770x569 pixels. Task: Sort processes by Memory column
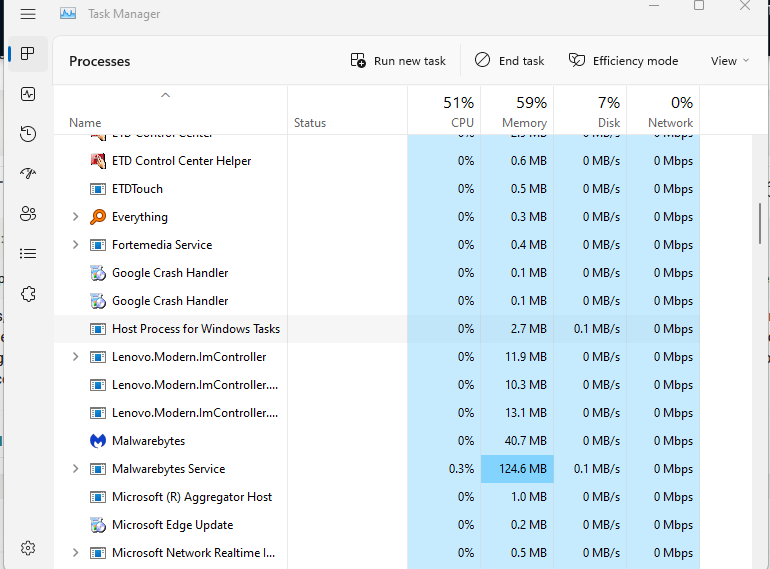523,112
